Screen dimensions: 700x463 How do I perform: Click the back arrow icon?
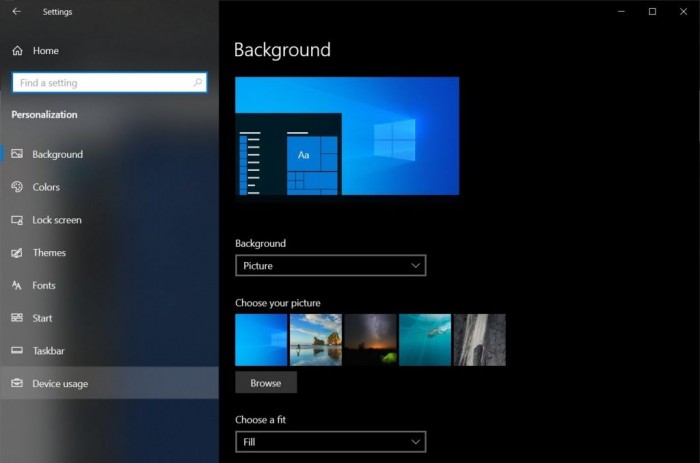(x=16, y=12)
